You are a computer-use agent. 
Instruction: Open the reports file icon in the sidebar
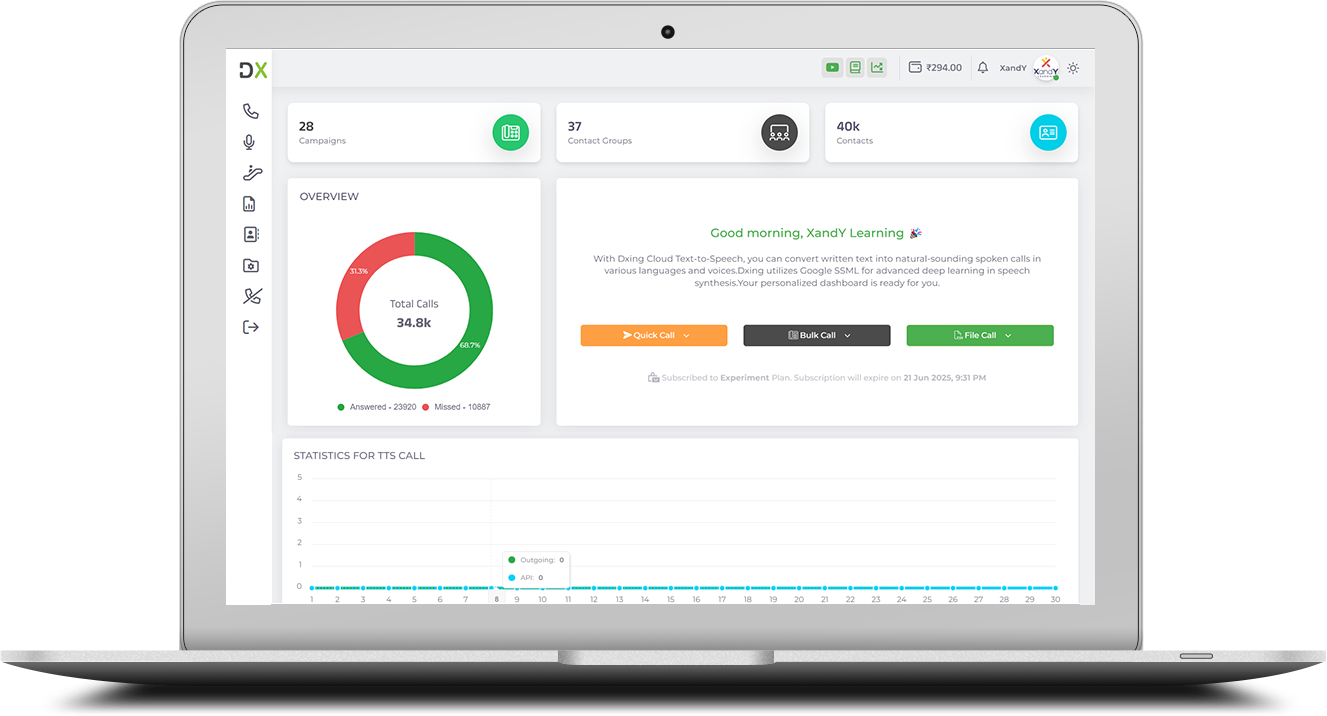[x=250, y=204]
